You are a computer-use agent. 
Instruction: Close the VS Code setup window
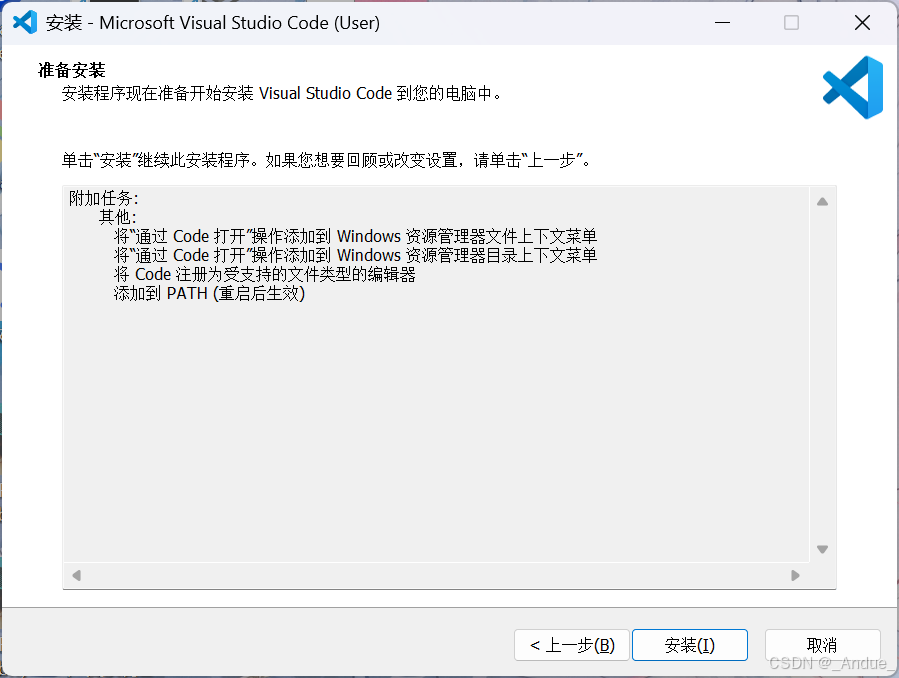[x=862, y=22]
